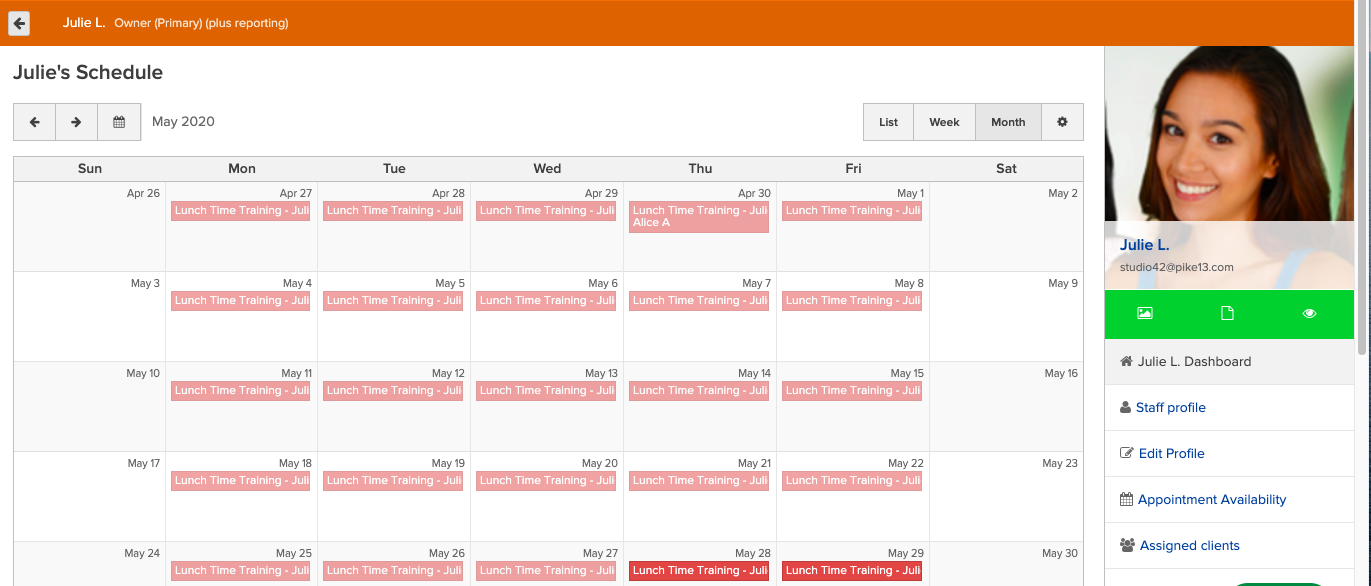Switch to Week view
The width and height of the screenshot is (1371, 586).
tap(944, 122)
